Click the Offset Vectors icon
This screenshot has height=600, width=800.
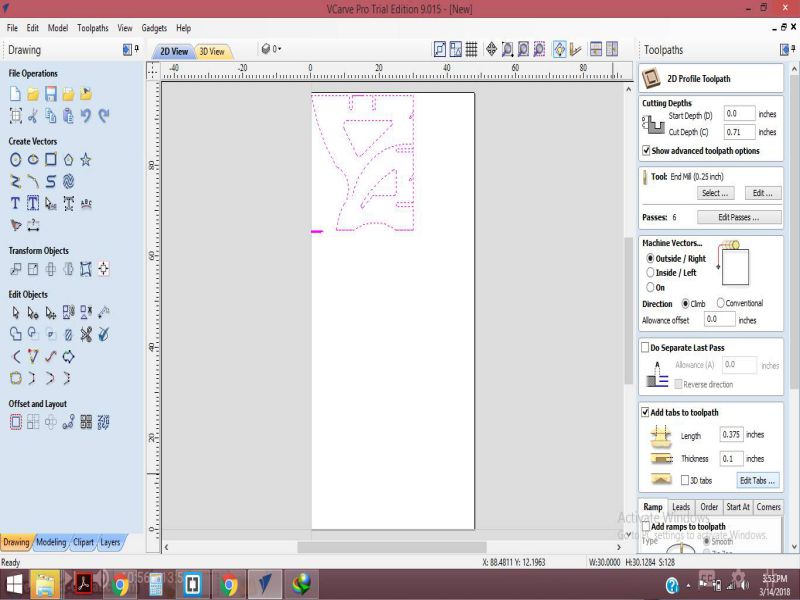coord(16,422)
